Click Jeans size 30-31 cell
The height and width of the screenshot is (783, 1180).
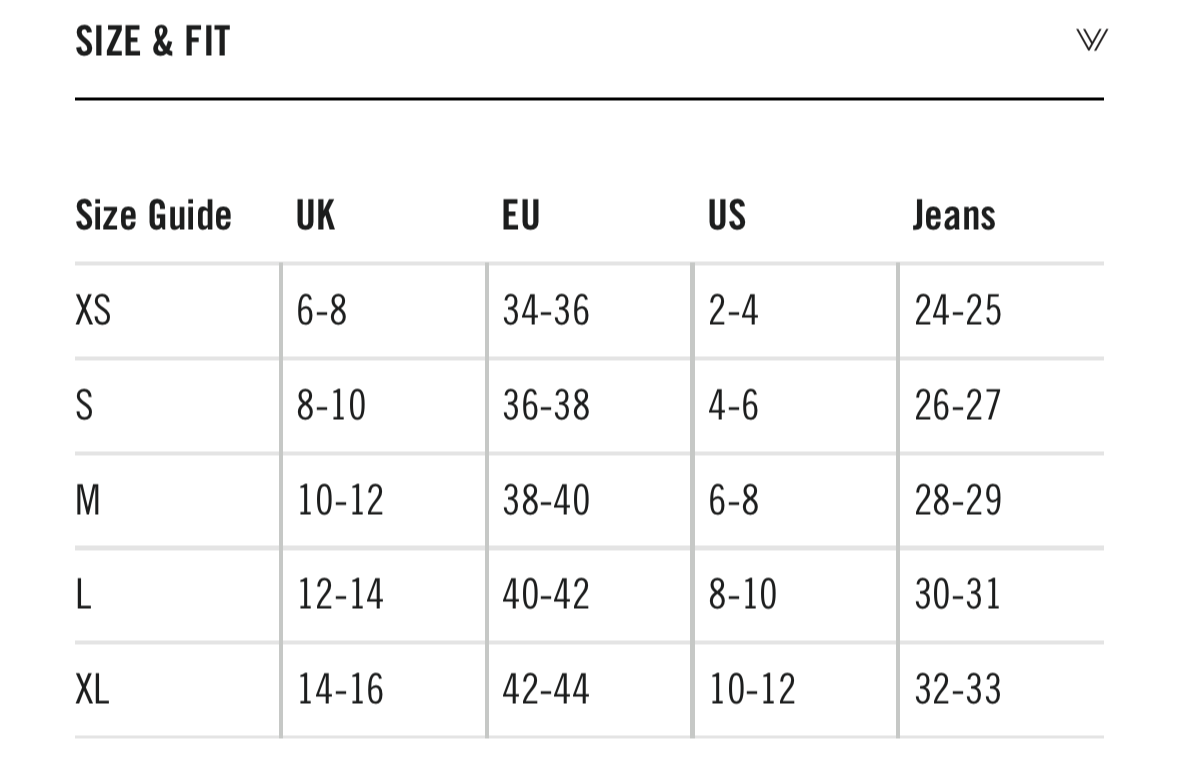957,595
